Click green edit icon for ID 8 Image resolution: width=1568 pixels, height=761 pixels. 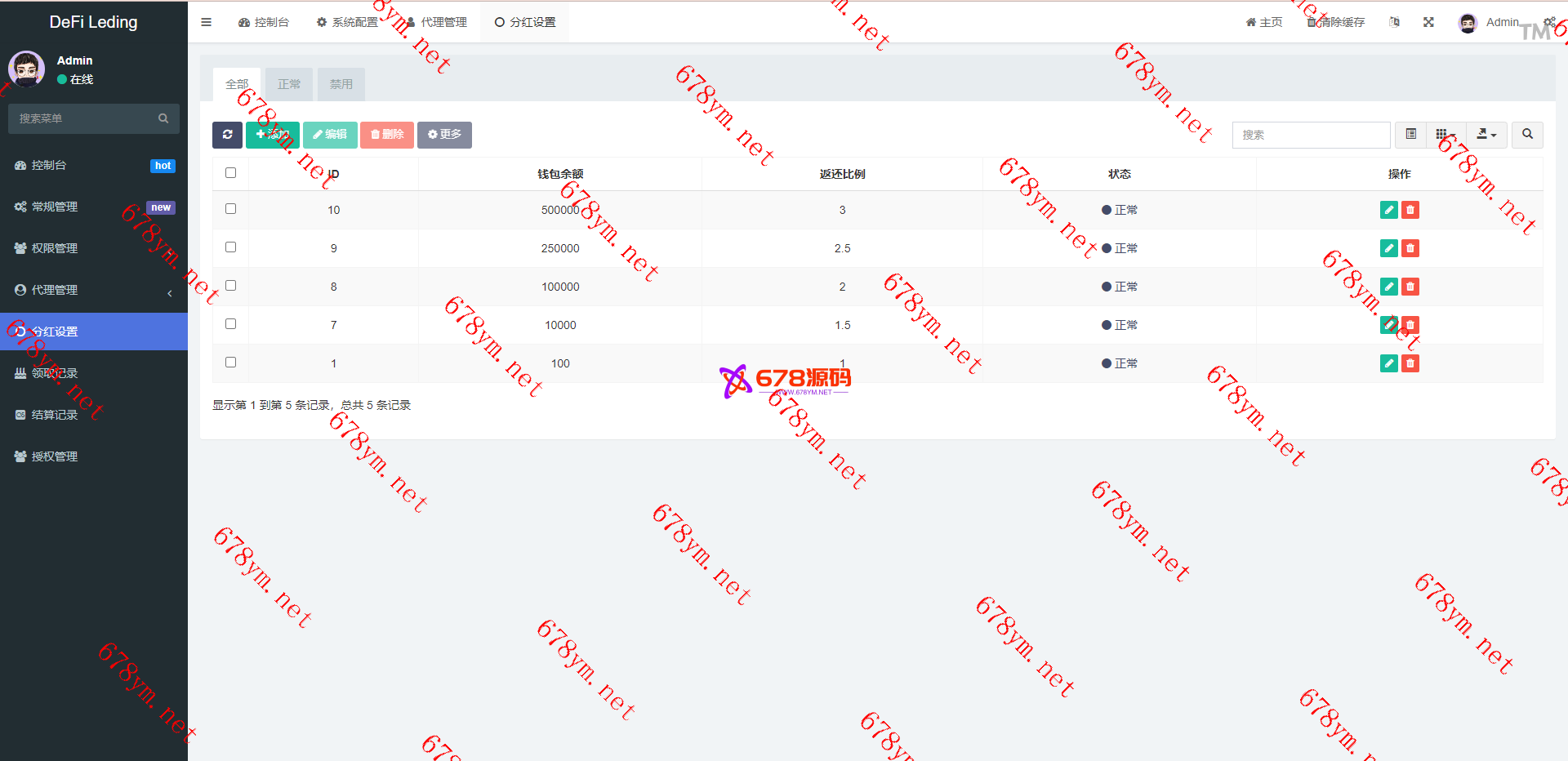pos(1388,287)
